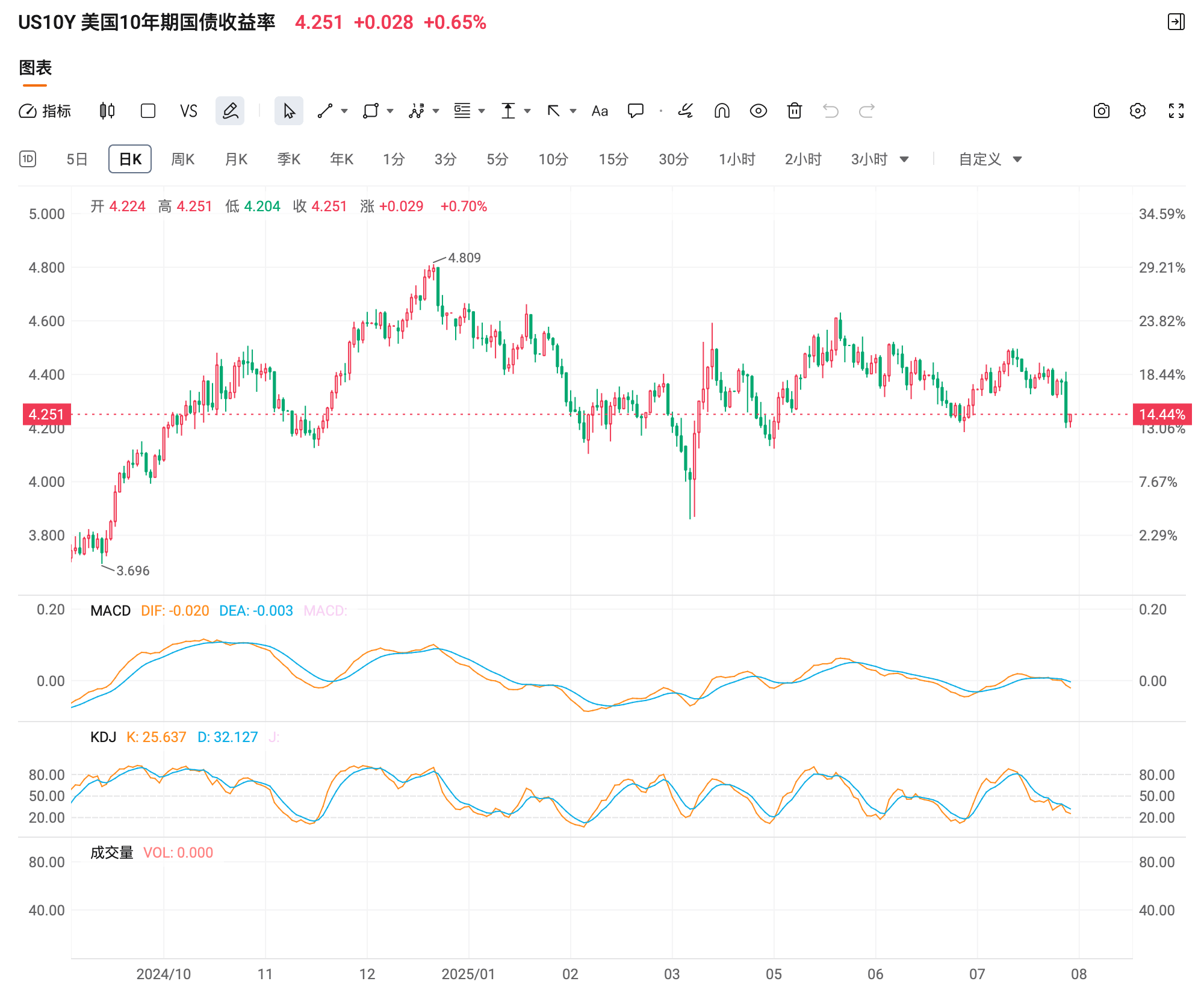This screenshot has width=1204, height=987.
Task: Expand the 3小时 interval dropdown
Action: 905,159
